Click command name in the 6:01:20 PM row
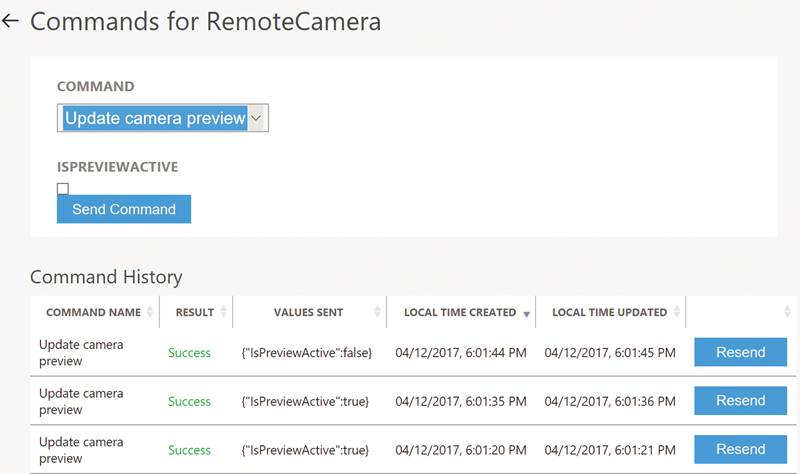The width and height of the screenshot is (800, 474). [81, 450]
